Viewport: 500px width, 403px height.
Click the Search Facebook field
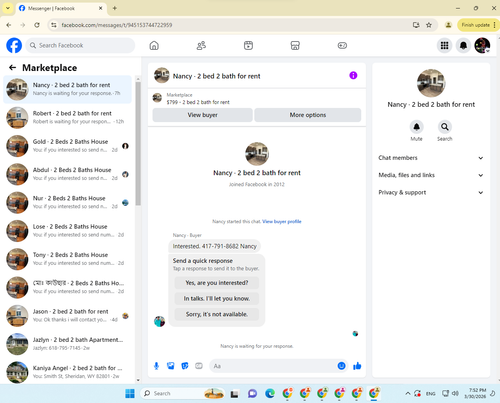pos(80,45)
